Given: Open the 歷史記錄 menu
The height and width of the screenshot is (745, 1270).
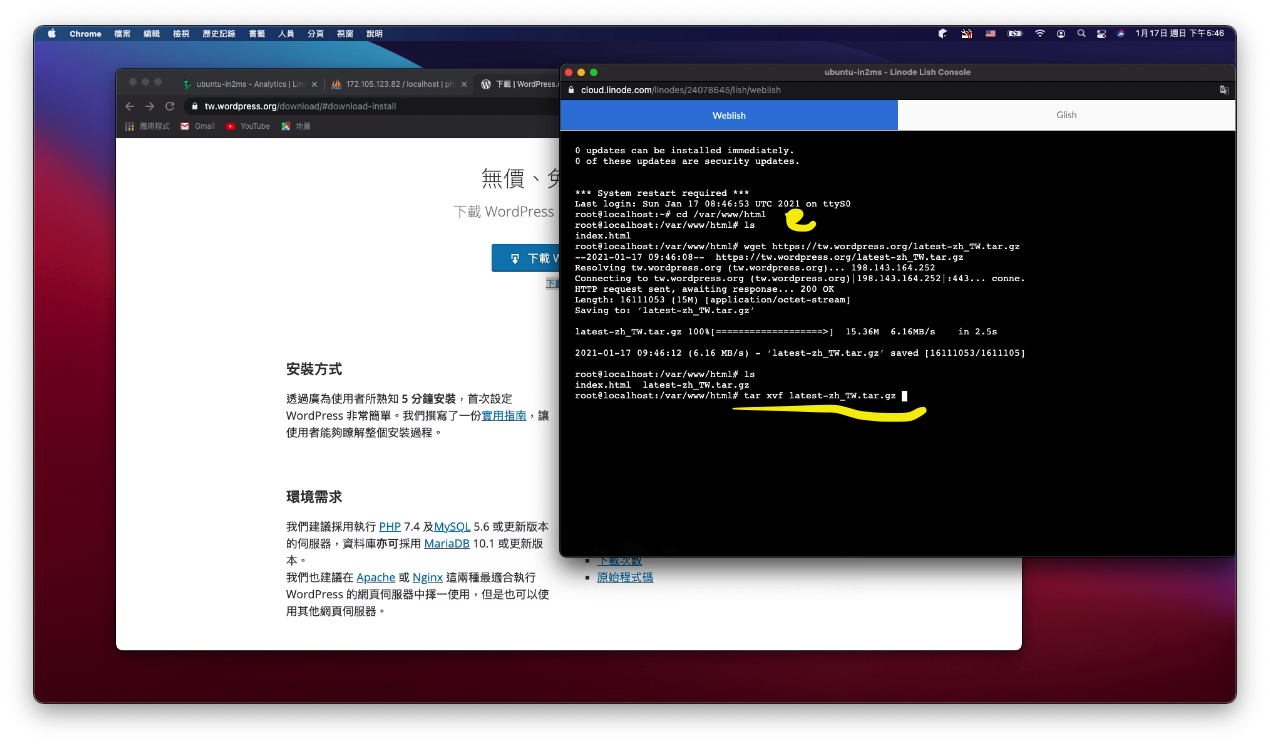Looking at the screenshot, I should pos(218,33).
